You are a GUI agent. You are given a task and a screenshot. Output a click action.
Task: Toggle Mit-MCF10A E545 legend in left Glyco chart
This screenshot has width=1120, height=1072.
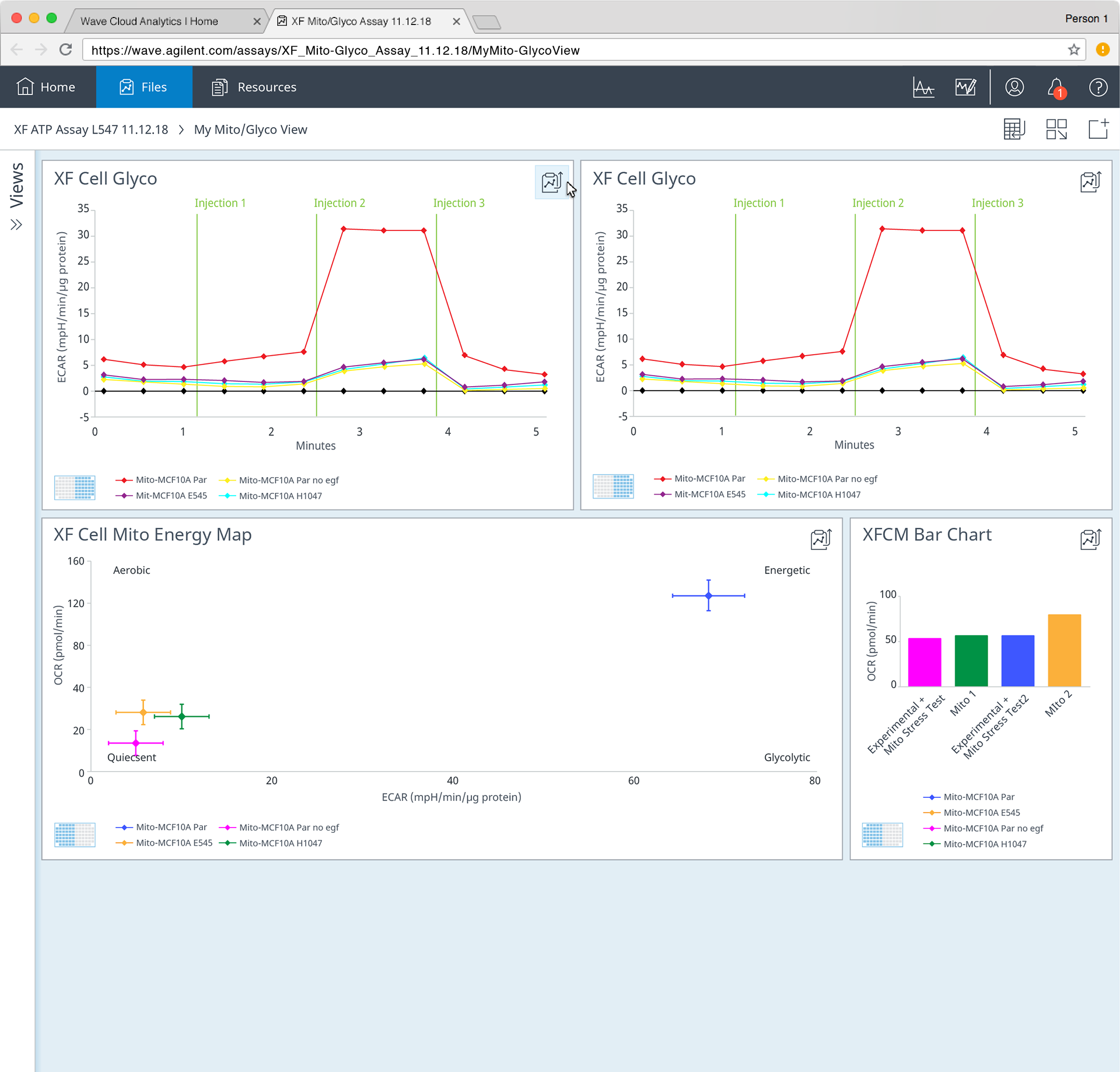161,496
